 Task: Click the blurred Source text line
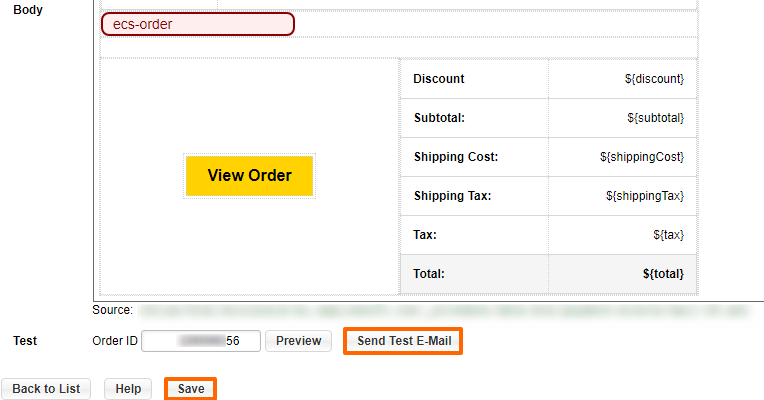point(440,311)
